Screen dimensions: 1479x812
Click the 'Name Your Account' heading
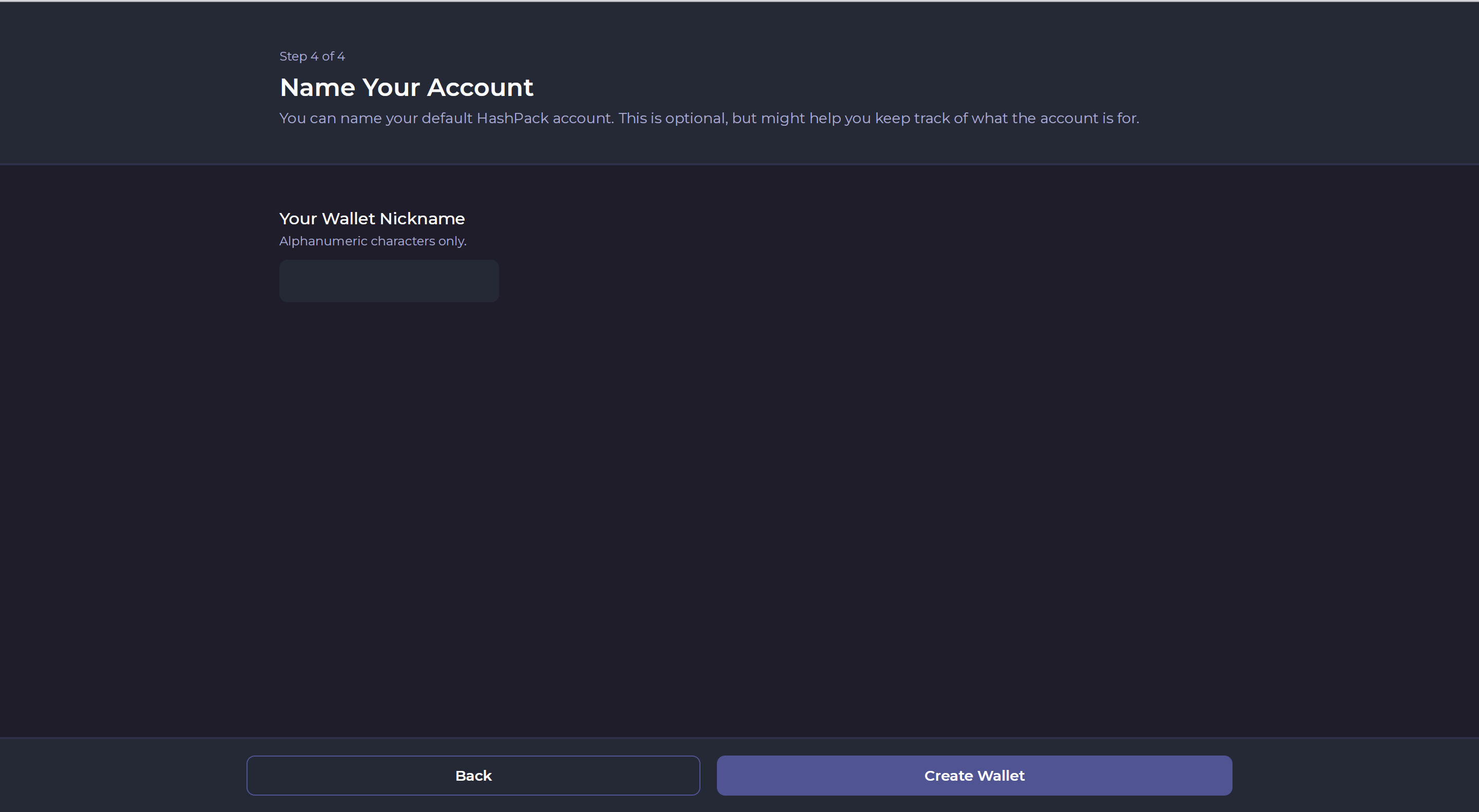point(407,87)
